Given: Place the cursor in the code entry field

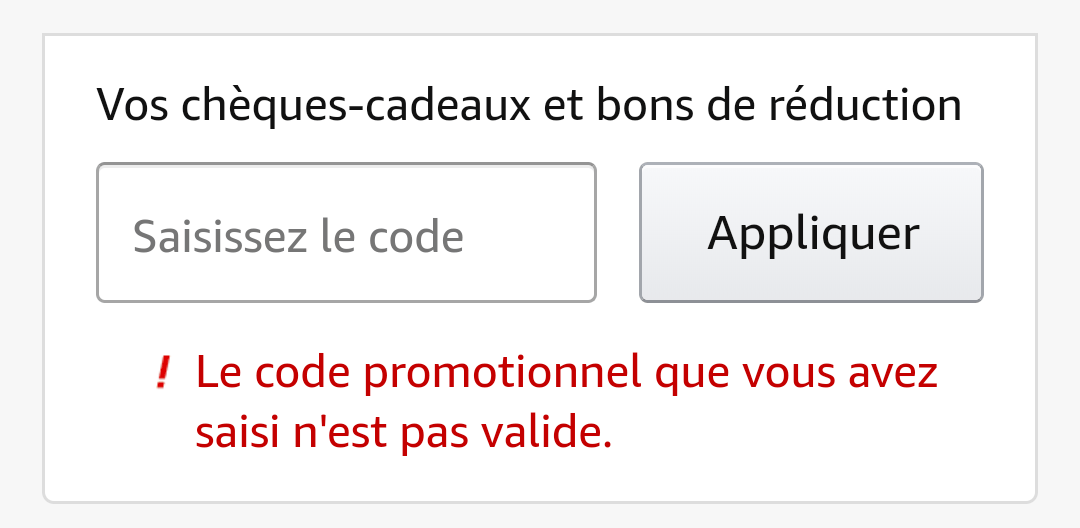Looking at the screenshot, I should click(x=346, y=232).
